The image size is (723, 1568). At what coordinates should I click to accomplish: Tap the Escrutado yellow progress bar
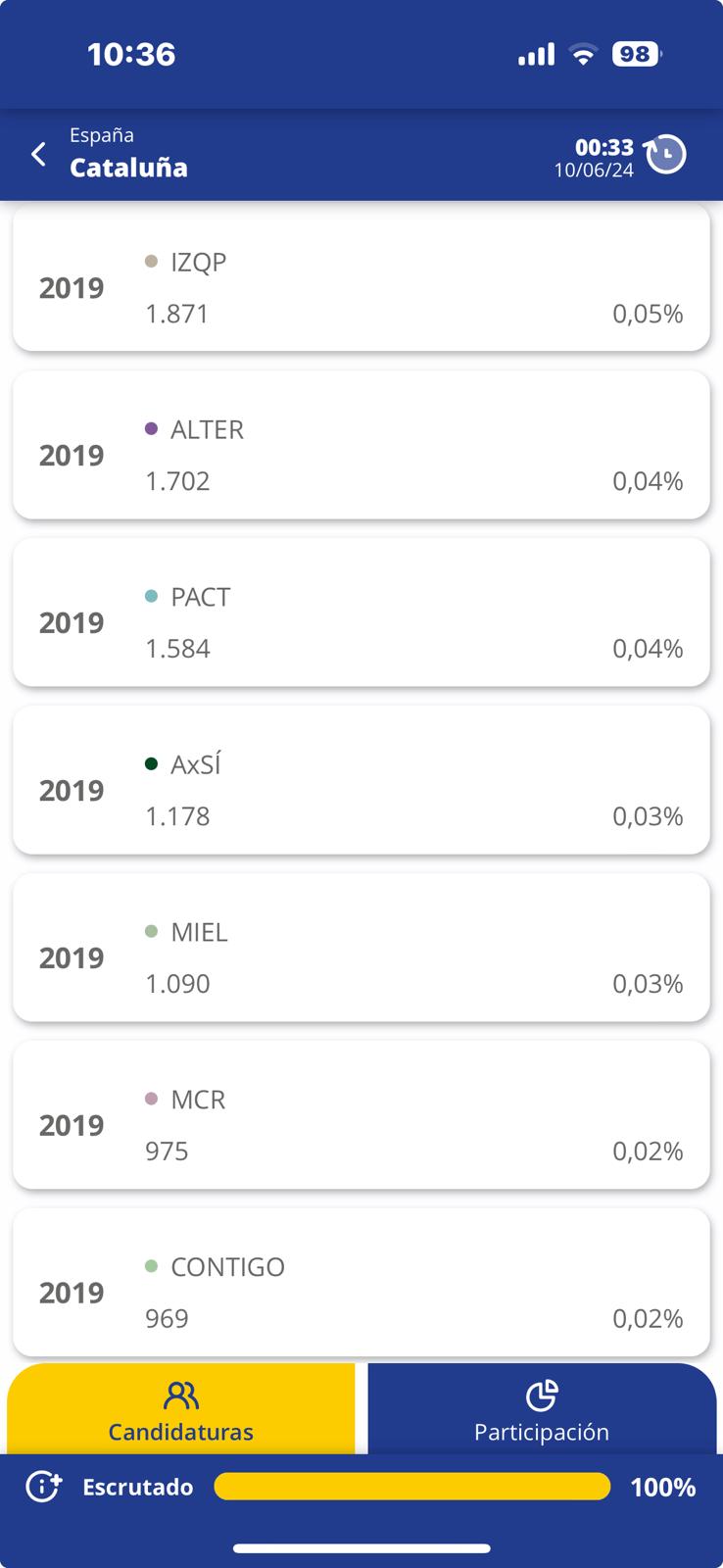click(x=411, y=1487)
